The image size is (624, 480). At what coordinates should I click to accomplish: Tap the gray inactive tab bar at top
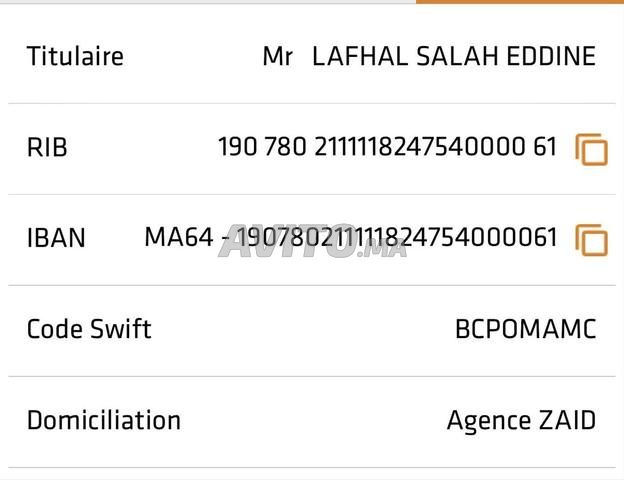click(x=208, y=2)
